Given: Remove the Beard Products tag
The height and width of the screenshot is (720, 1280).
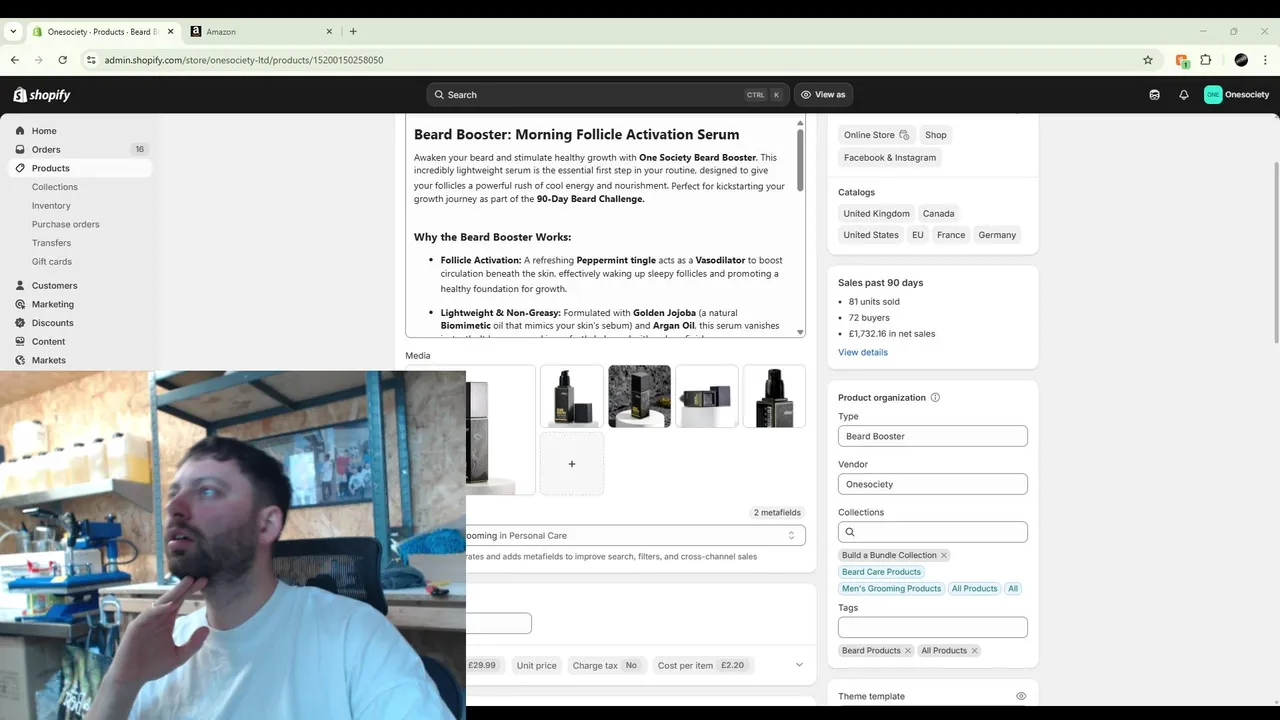Looking at the screenshot, I should coord(908,651).
